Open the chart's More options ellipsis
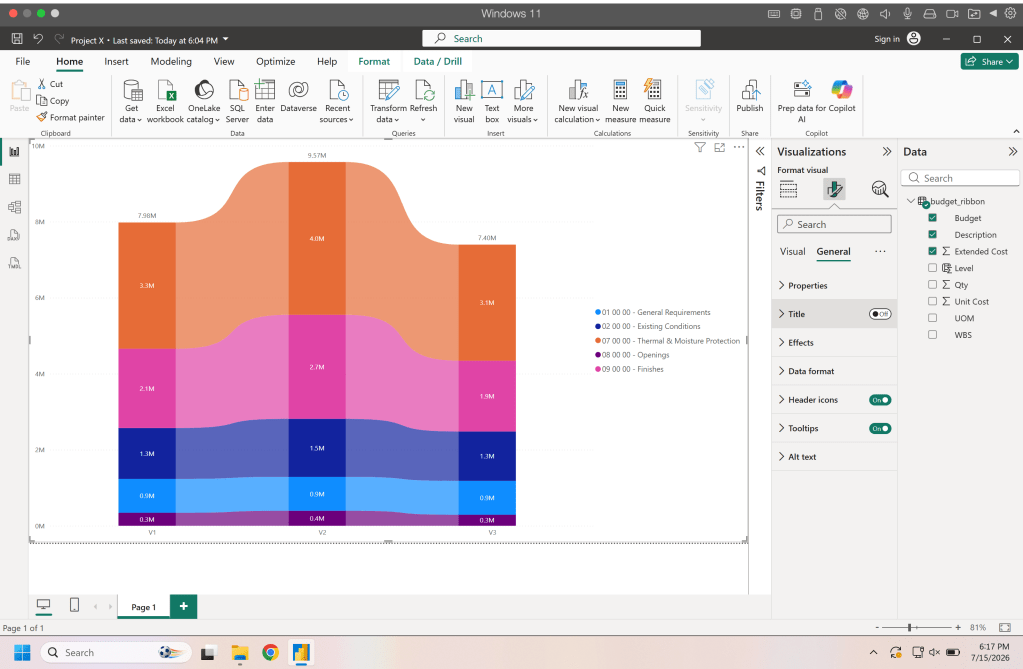 (x=739, y=148)
